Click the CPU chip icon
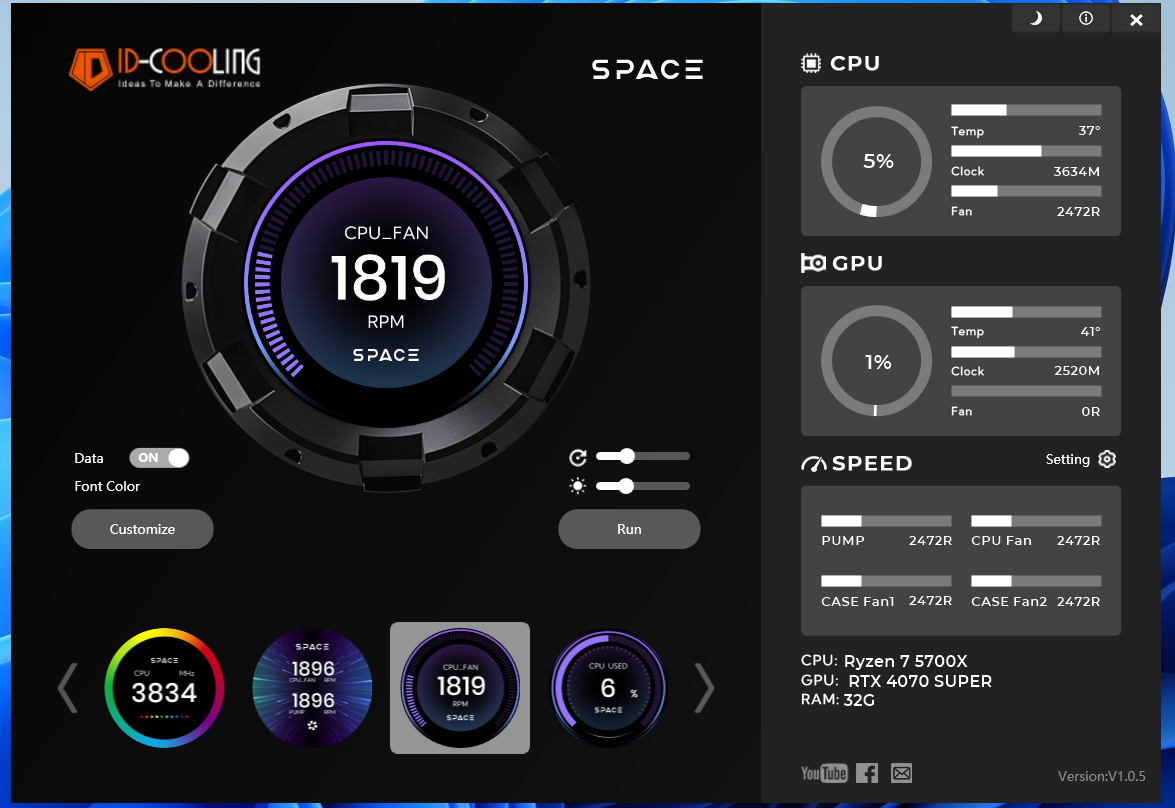The width and height of the screenshot is (1175, 808). pyautogui.click(x=811, y=64)
